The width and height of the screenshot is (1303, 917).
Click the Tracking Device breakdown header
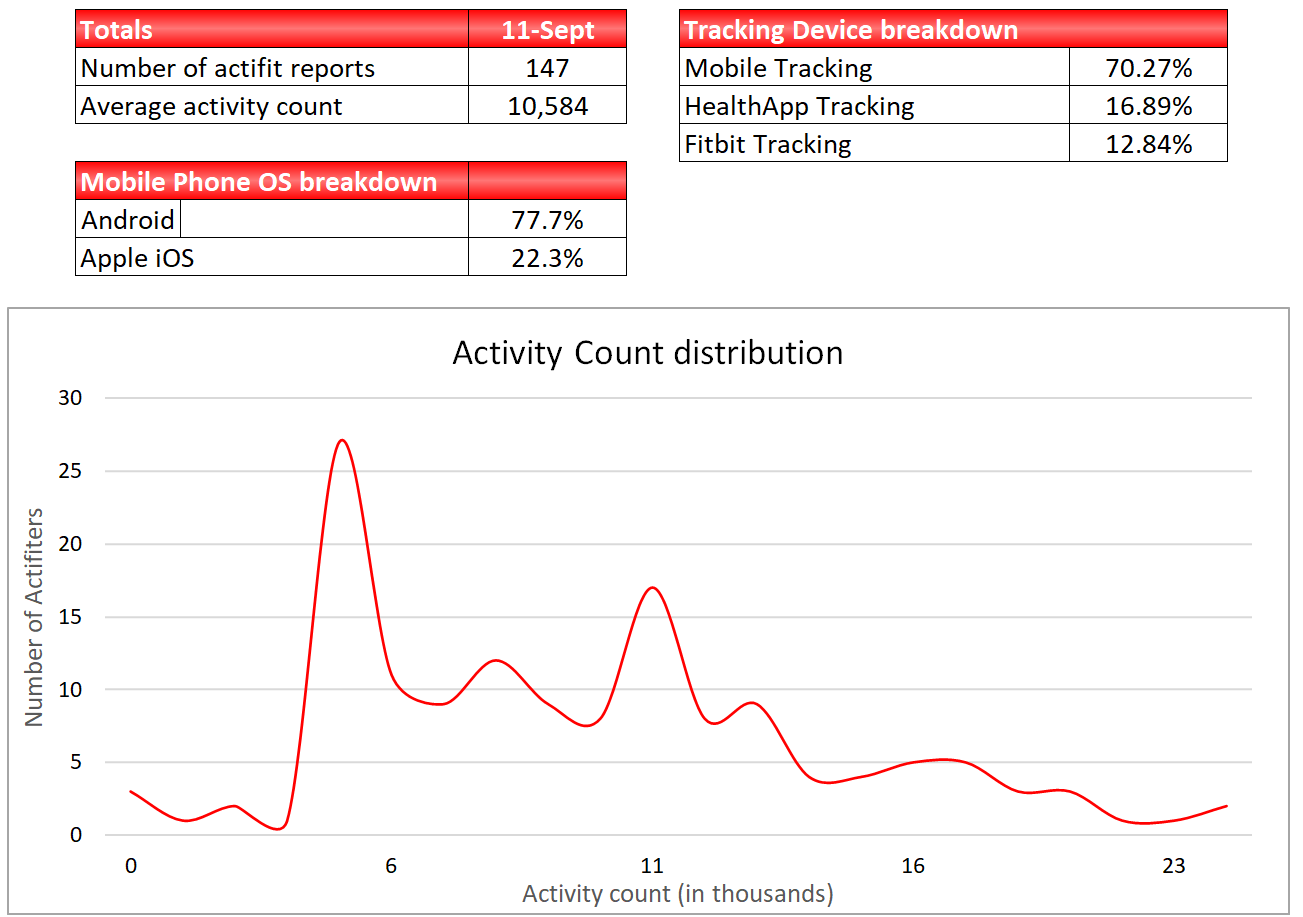click(952, 30)
